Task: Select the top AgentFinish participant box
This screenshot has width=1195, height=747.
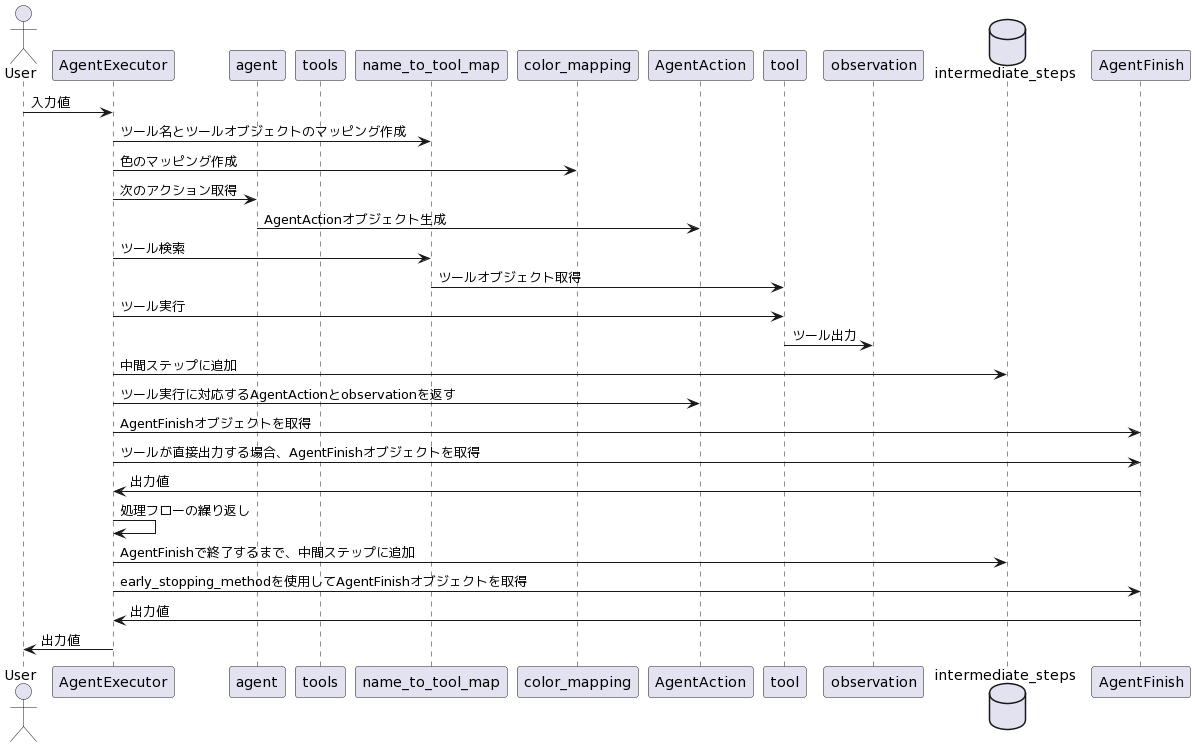Action: click(x=1141, y=66)
